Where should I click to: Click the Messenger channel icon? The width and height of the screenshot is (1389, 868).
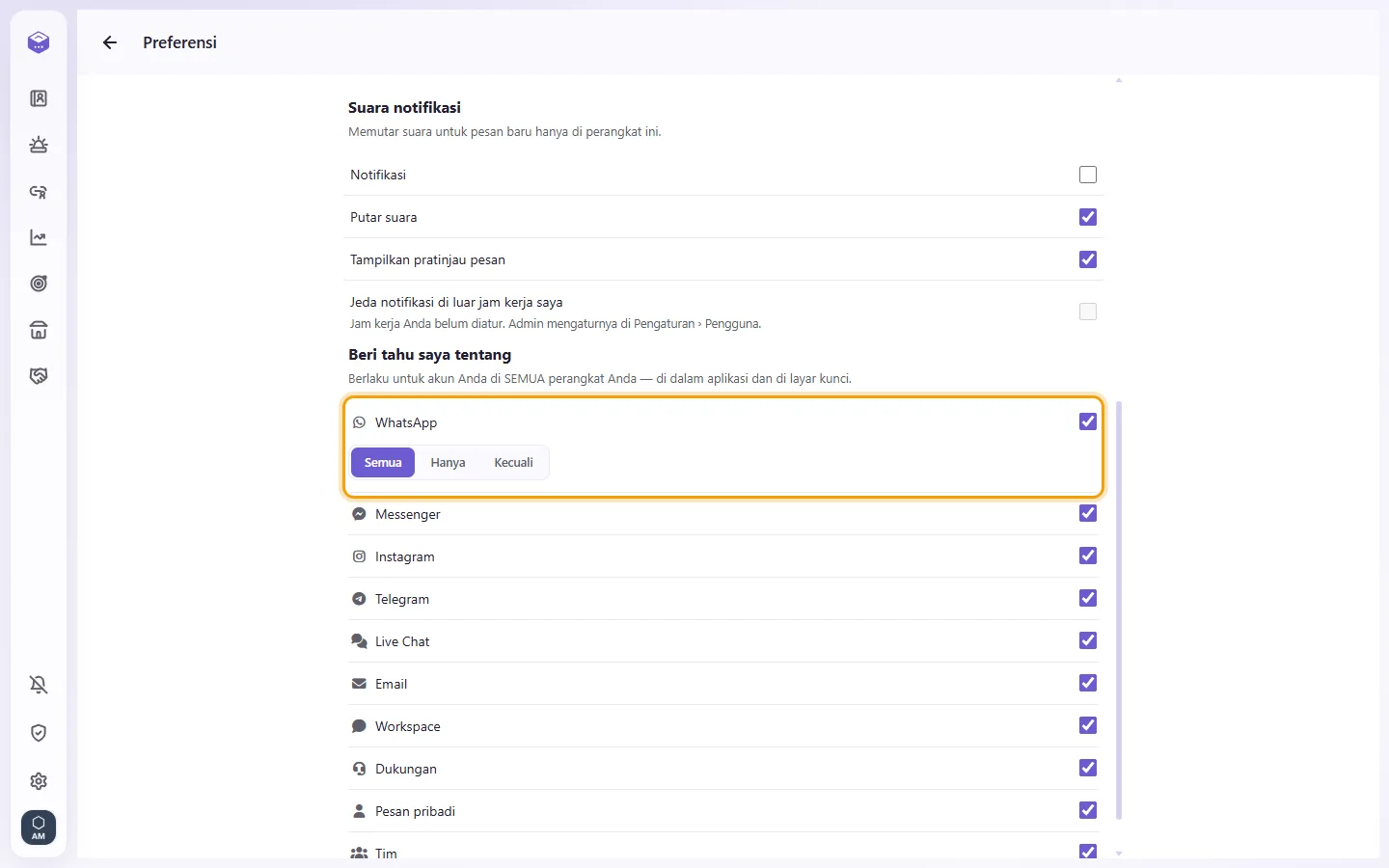tap(359, 514)
